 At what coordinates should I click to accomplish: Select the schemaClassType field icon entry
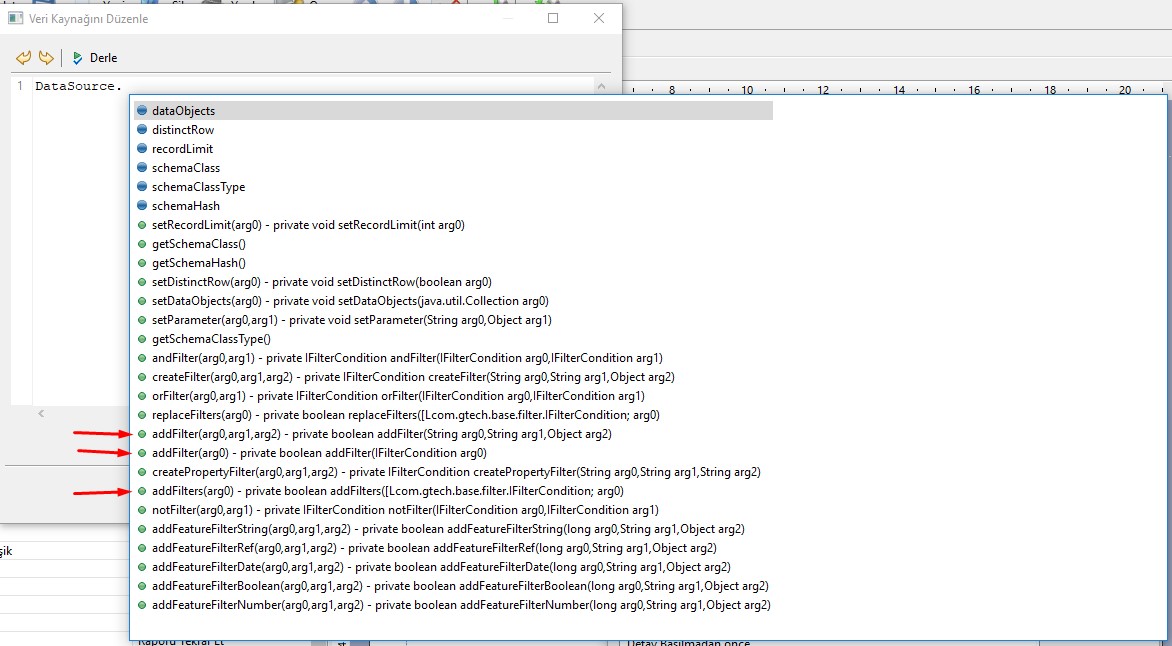click(x=142, y=187)
